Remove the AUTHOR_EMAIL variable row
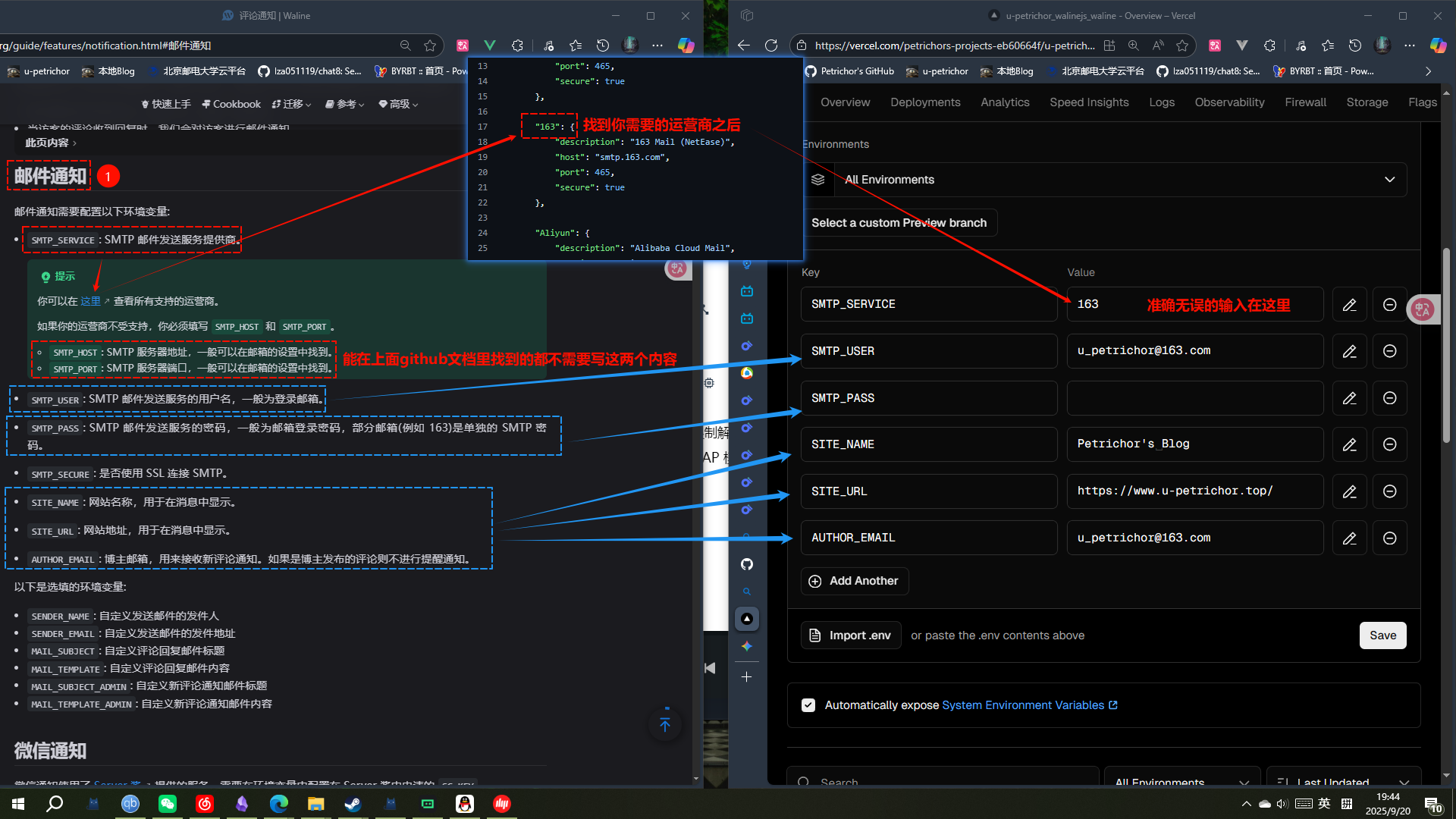This screenshot has height=819, width=1456. [1389, 538]
